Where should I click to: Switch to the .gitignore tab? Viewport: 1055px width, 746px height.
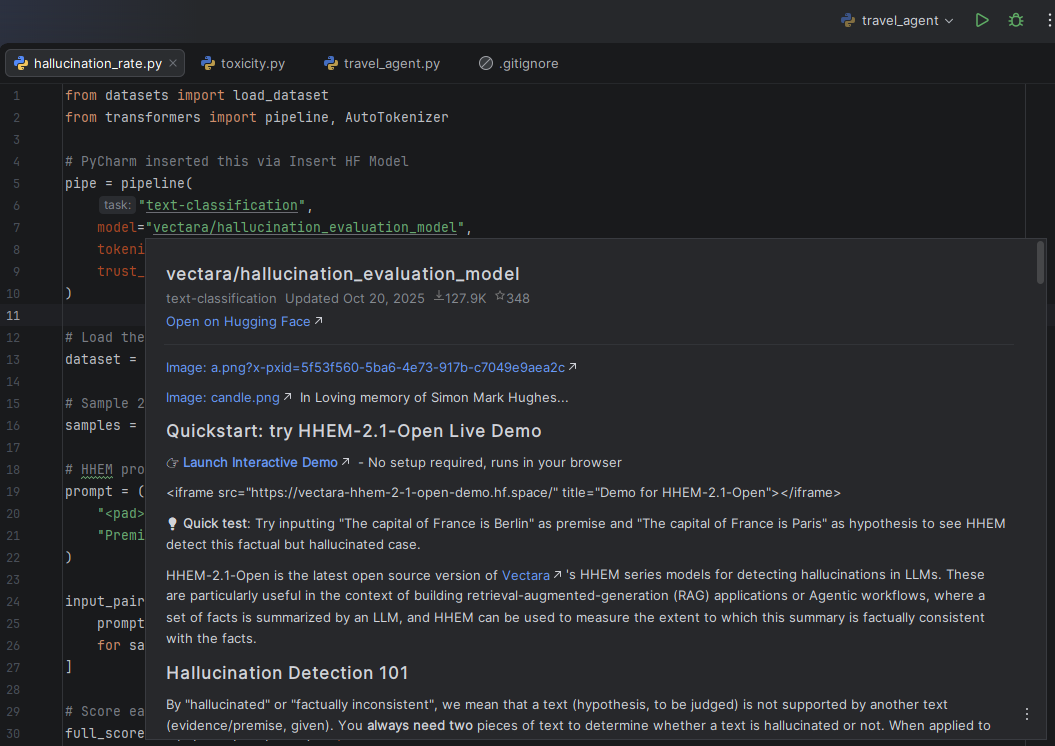coord(519,63)
